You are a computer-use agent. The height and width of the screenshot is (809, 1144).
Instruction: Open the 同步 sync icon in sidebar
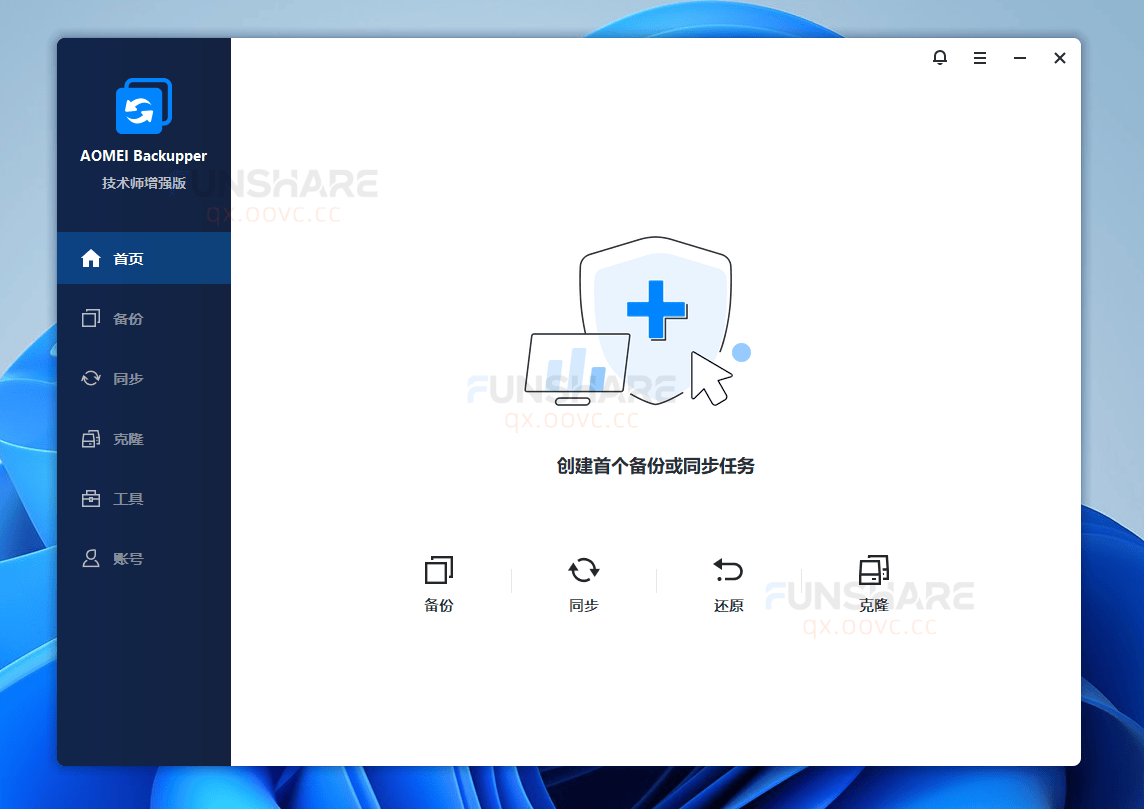[x=91, y=379]
